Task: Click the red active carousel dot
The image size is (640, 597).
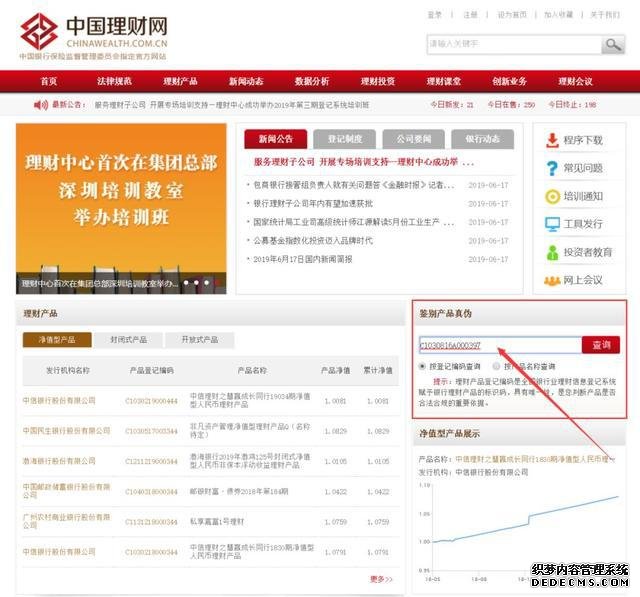Action: click(x=217, y=282)
